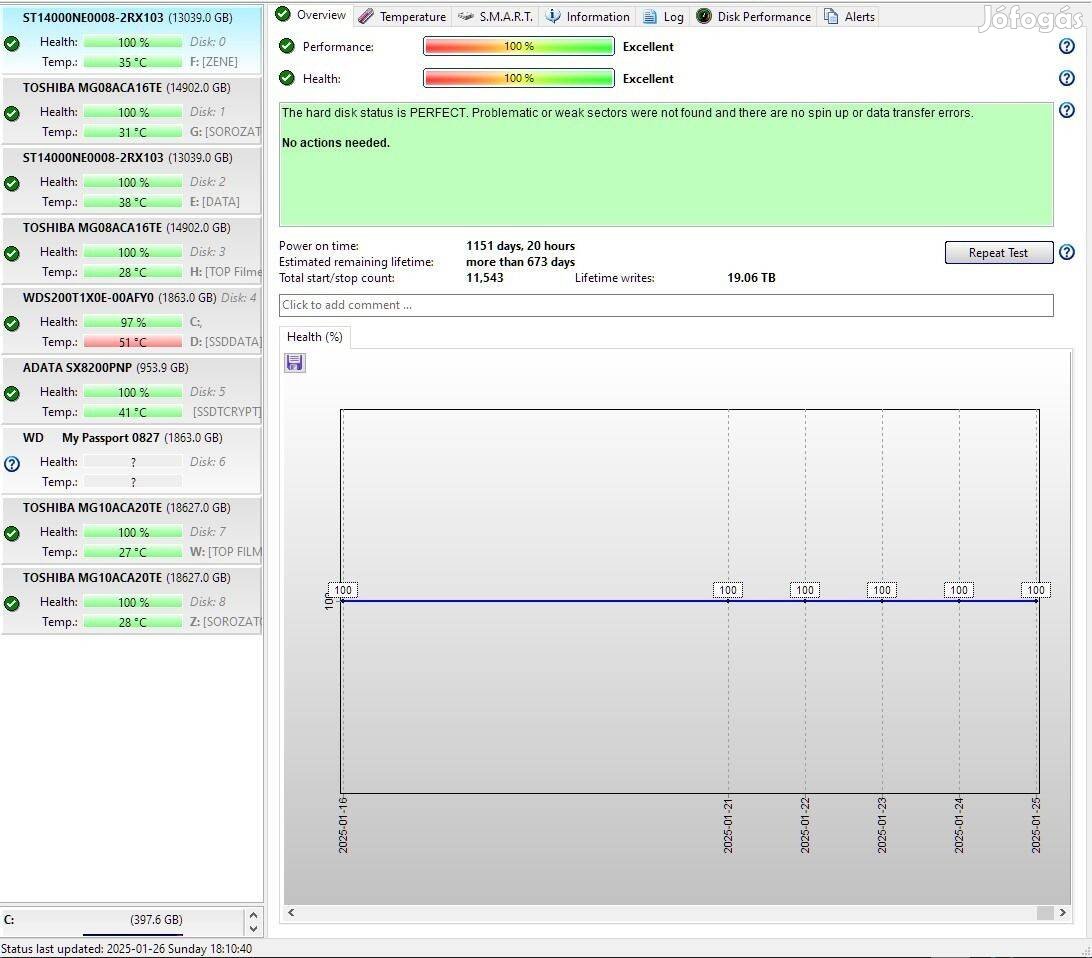
Task: Click the 97 % health bar of WDS200T1X0E
Action: (x=132, y=322)
